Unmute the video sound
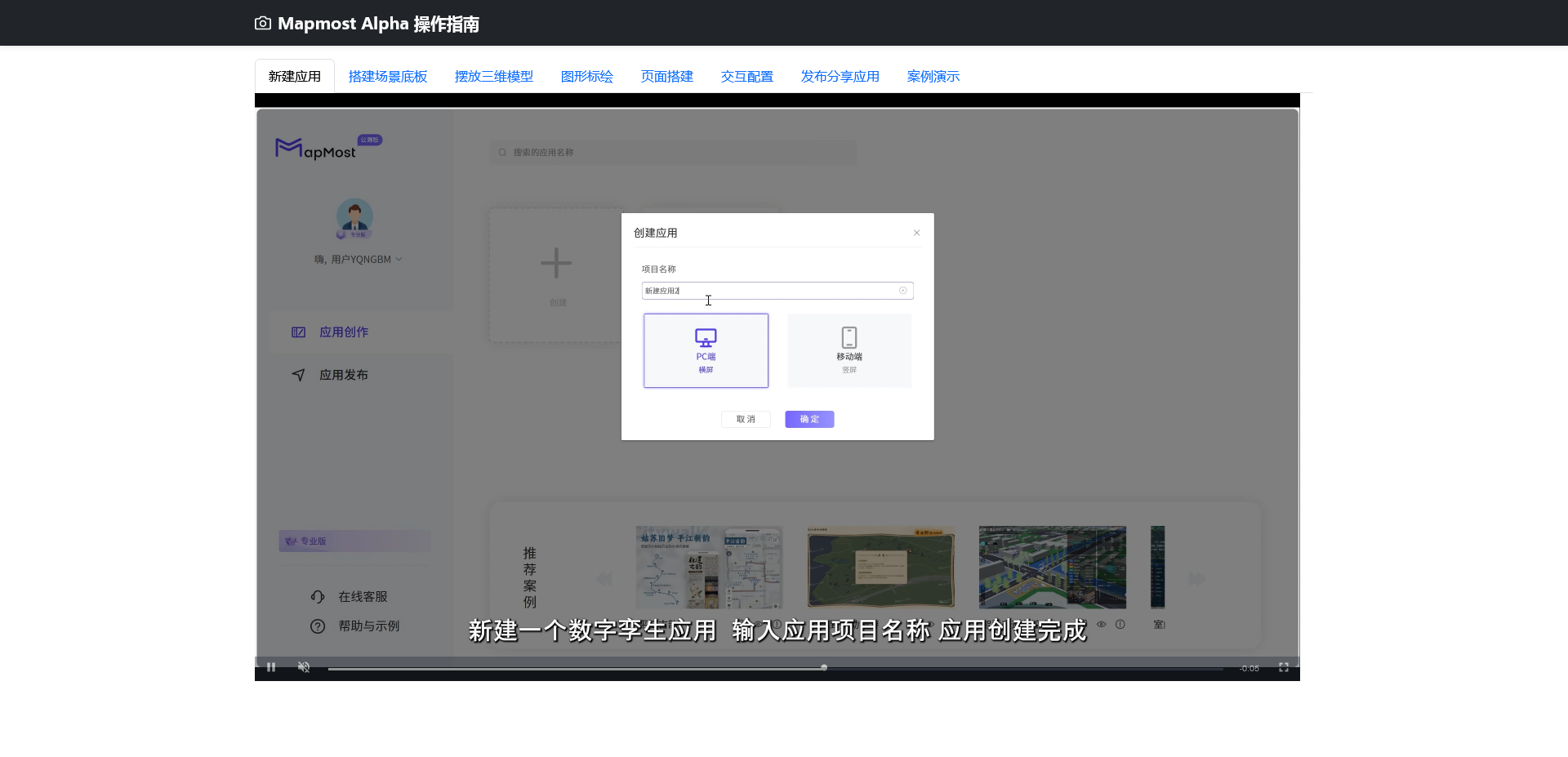1568x757 pixels. pos(304,667)
